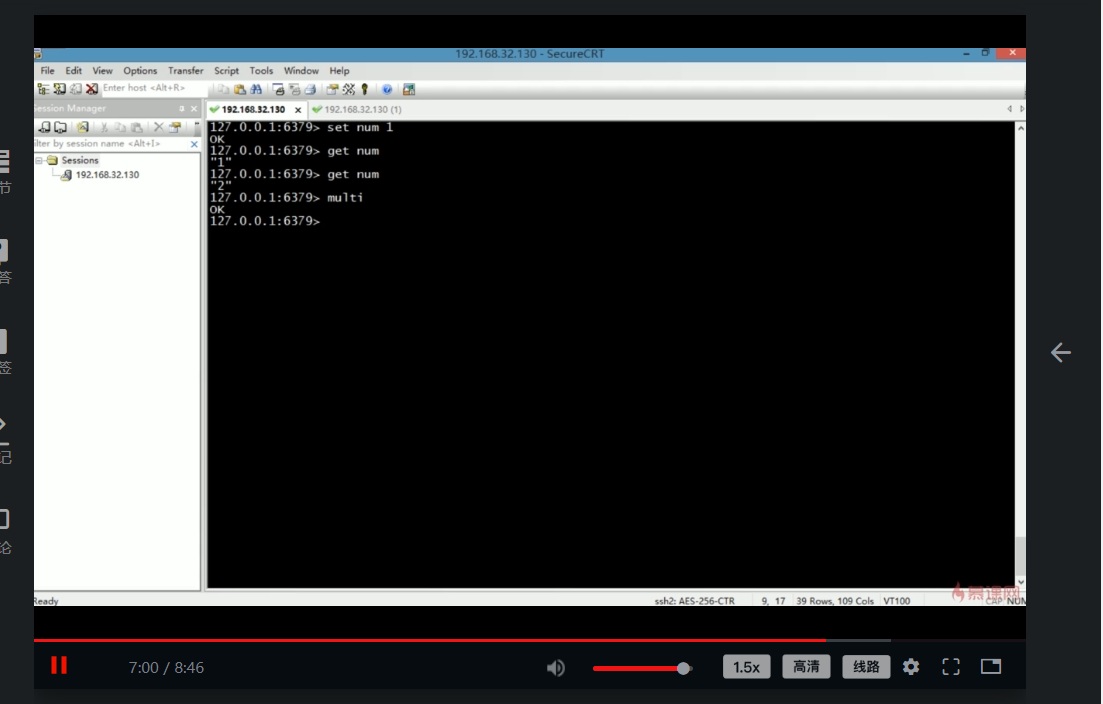This screenshot has width=1103, height=704.
Task: Click the greyed Reconnect toolbar icon
Action: pos(76,89)
